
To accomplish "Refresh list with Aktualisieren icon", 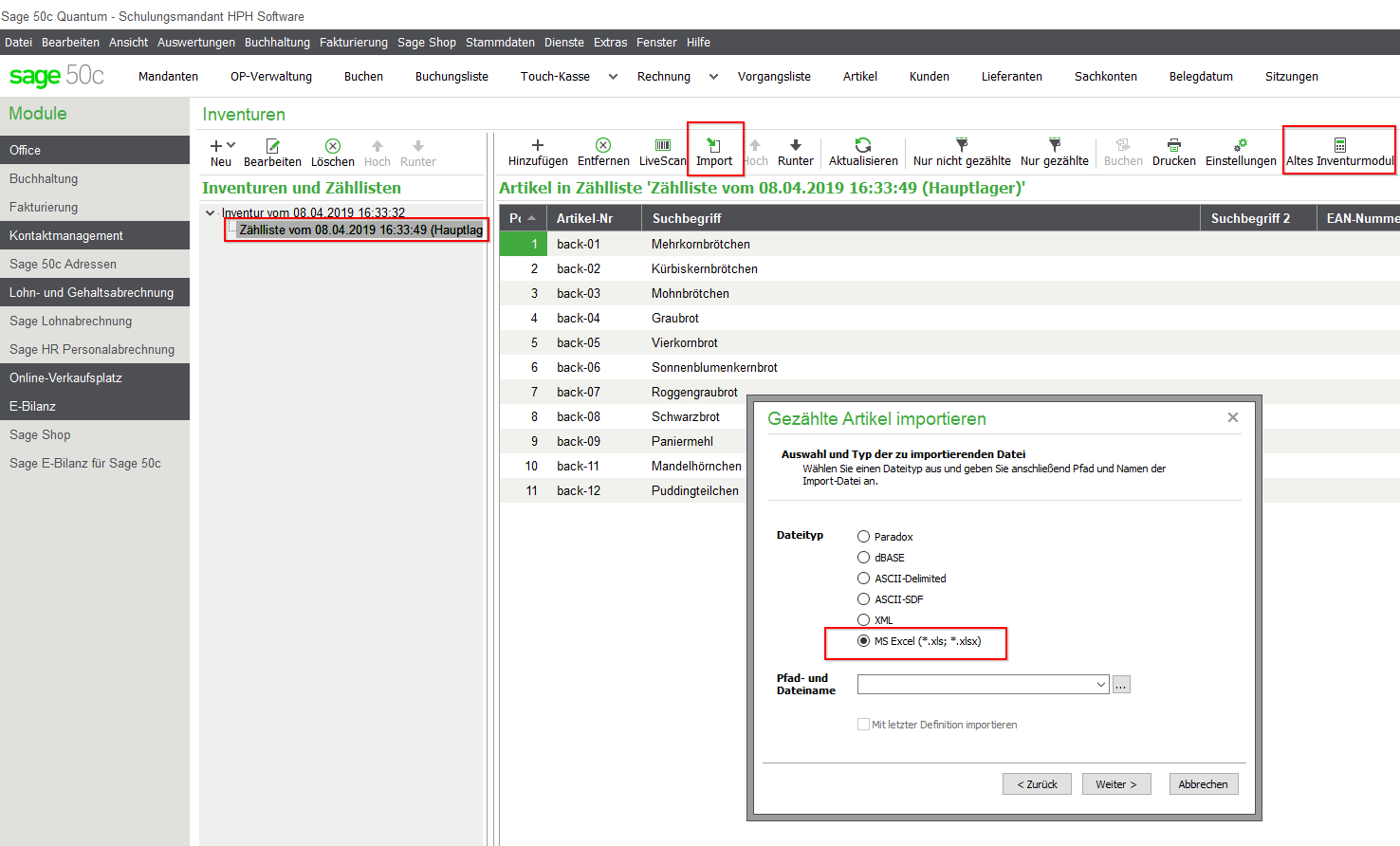I will (x=863, y=145).
